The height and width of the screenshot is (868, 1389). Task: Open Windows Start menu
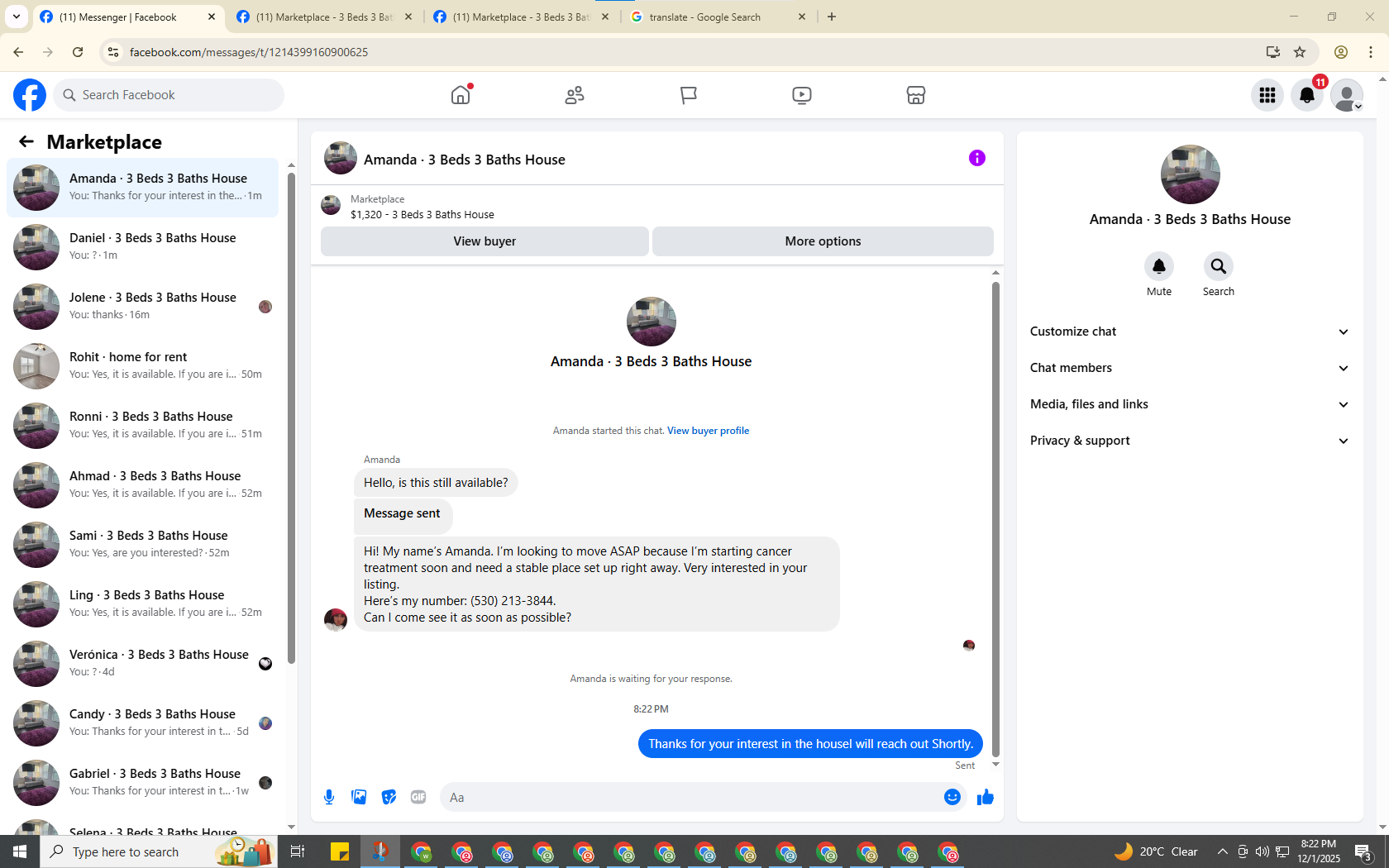click(x=20, y=851)
